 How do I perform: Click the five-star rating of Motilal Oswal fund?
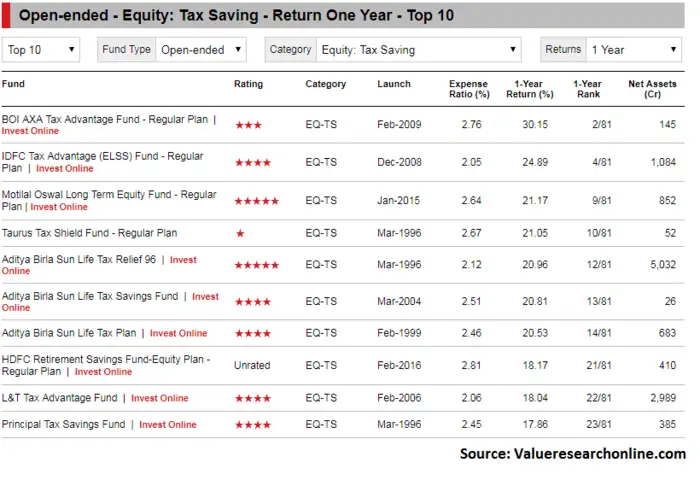pyautogui.click(x=257, y=201)
